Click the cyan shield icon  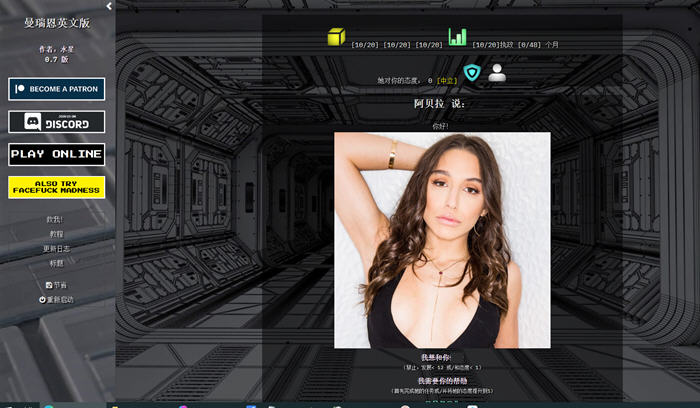472,73
